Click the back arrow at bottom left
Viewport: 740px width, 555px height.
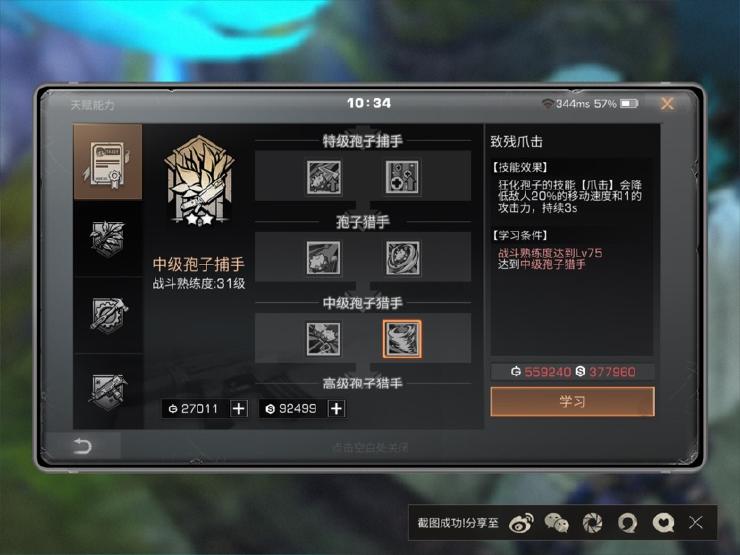pos(82,446)
